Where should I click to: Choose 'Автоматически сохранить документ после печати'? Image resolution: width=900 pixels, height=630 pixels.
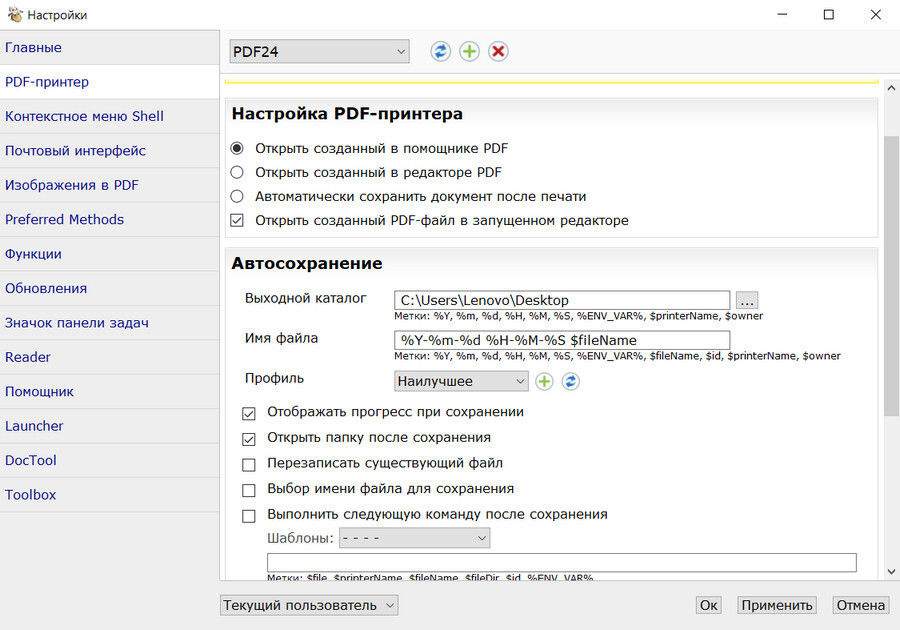236,196
